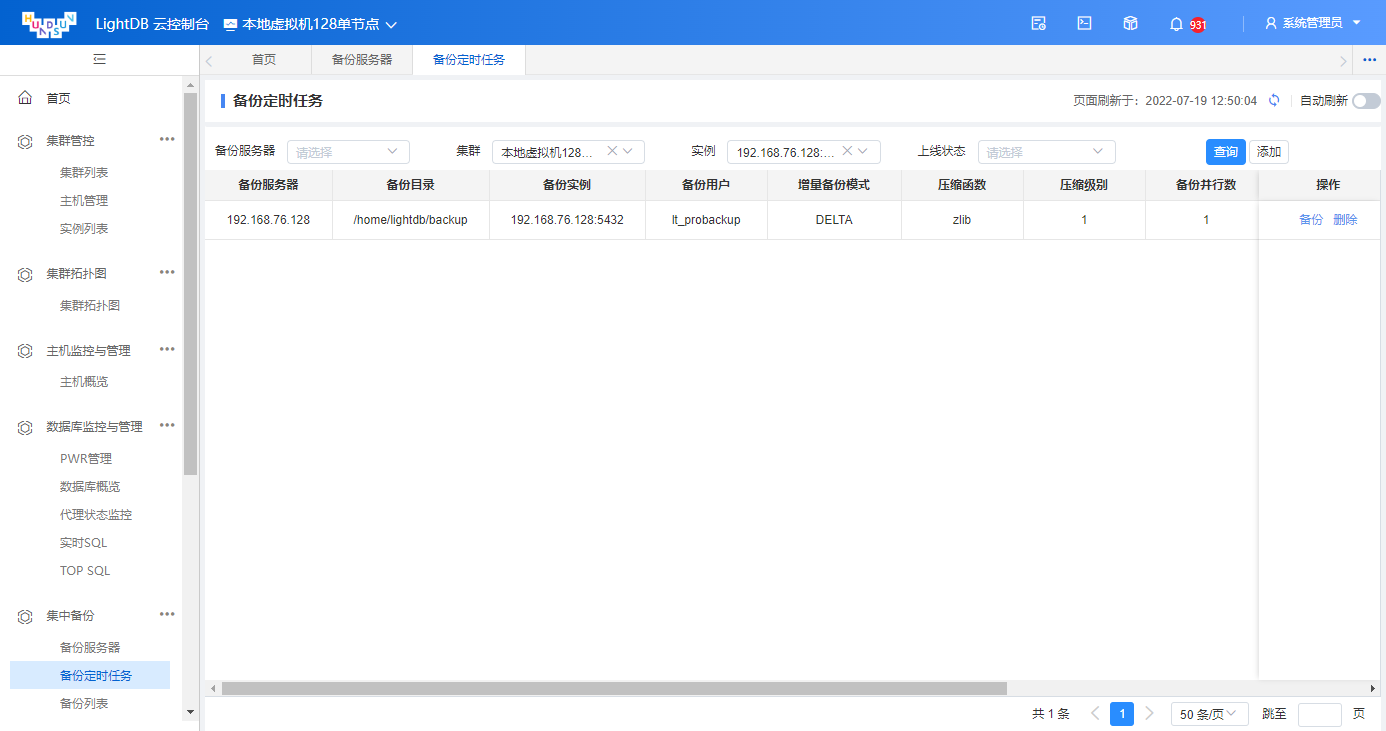Open PWR管理 in sidebar

coord(86,459)
